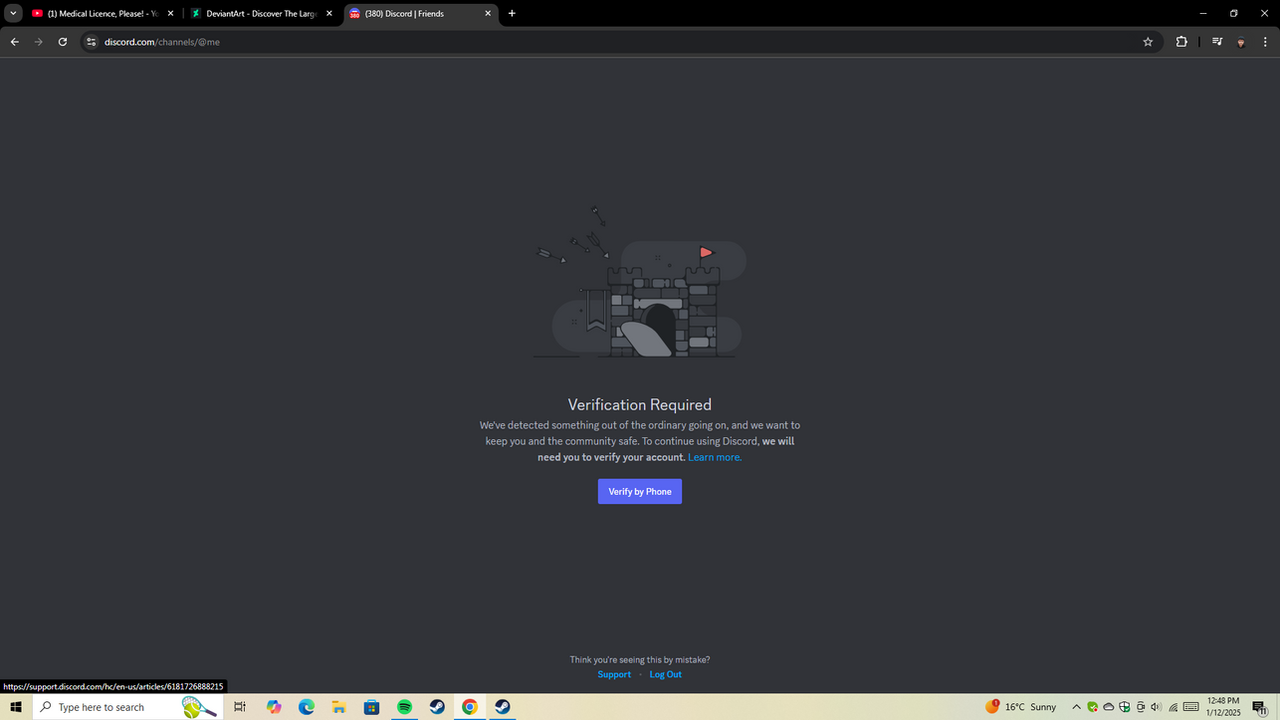Click the Verify by Phone button
The image size is (1280, 720).
640,491
